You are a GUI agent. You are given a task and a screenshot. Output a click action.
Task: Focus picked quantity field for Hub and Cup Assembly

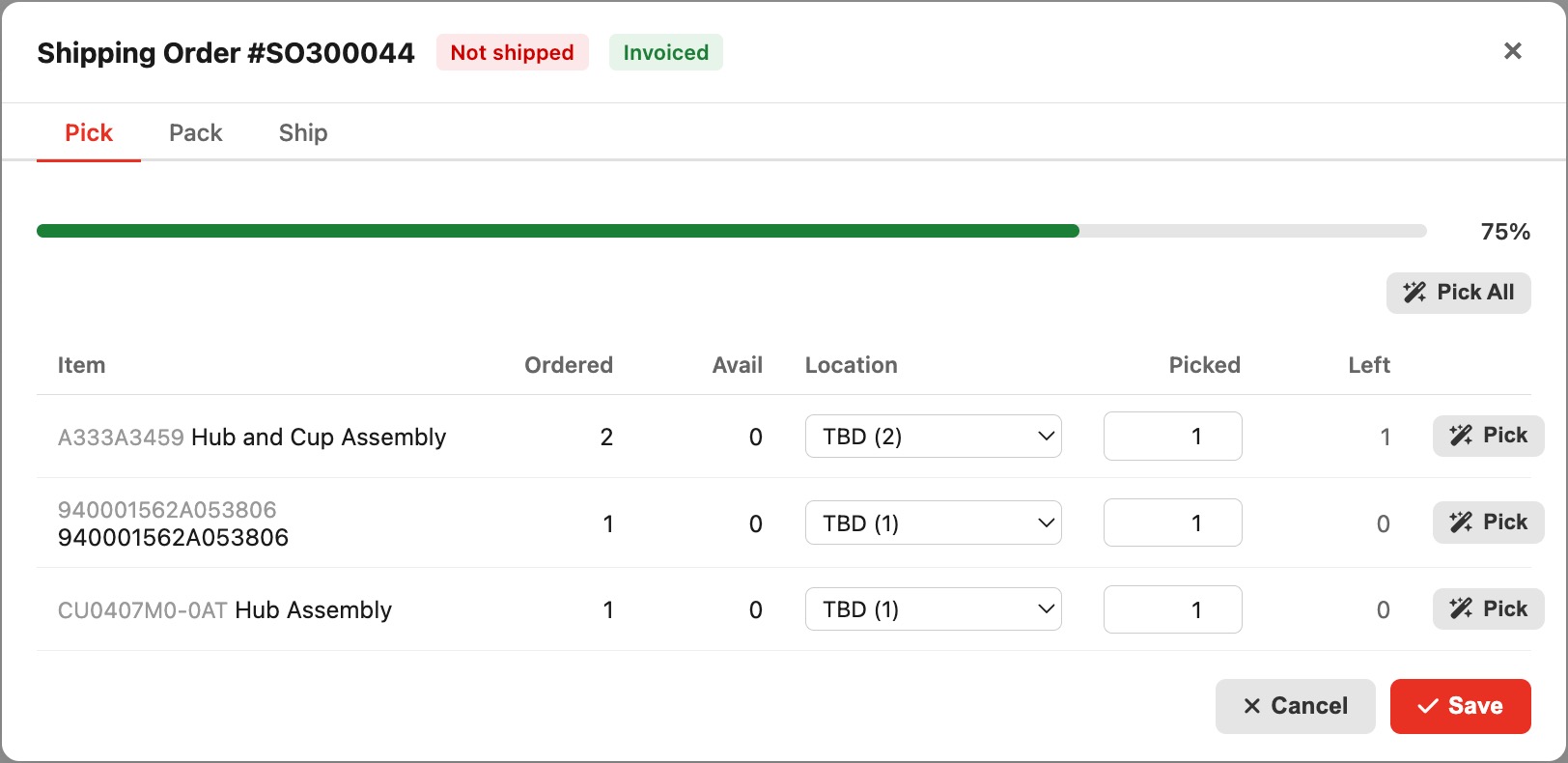1172,437
